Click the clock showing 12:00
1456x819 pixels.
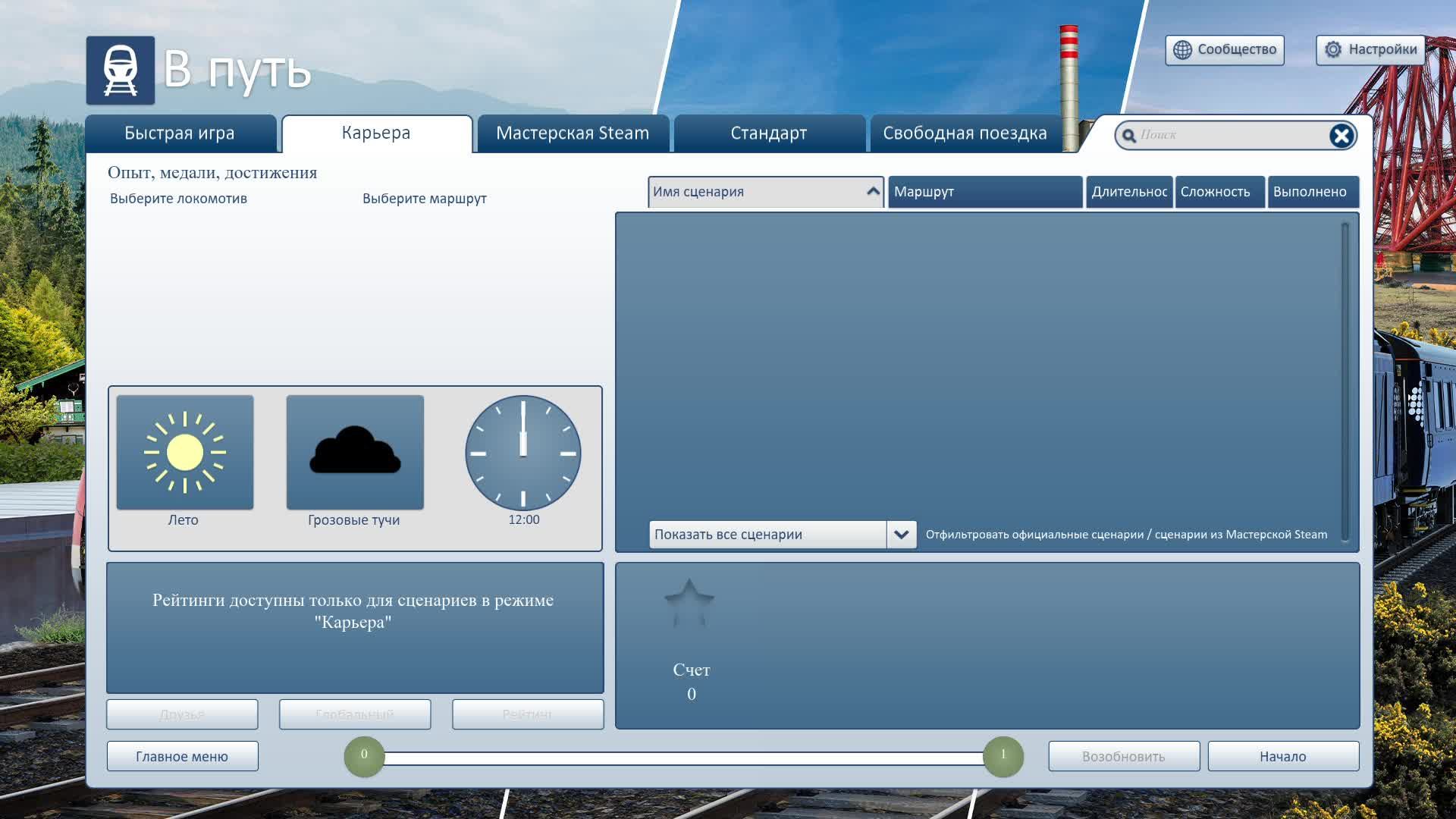(523, 453)
